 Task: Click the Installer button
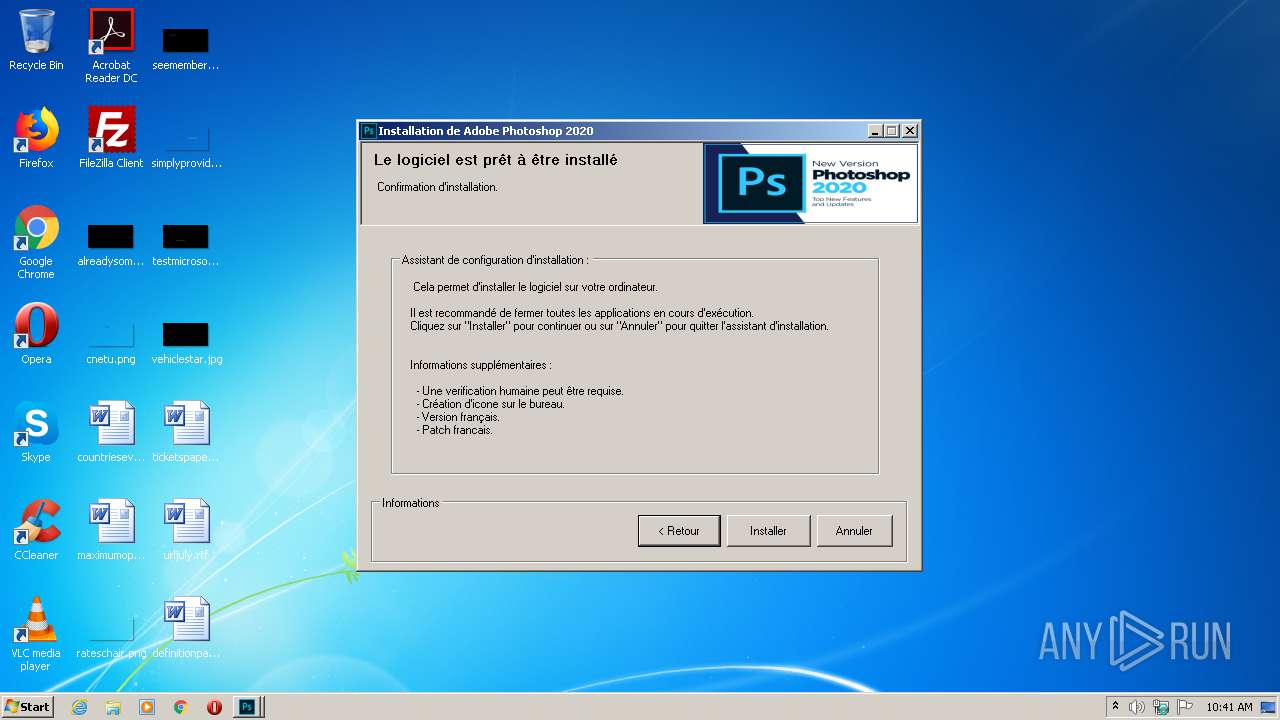coord(768,531)
